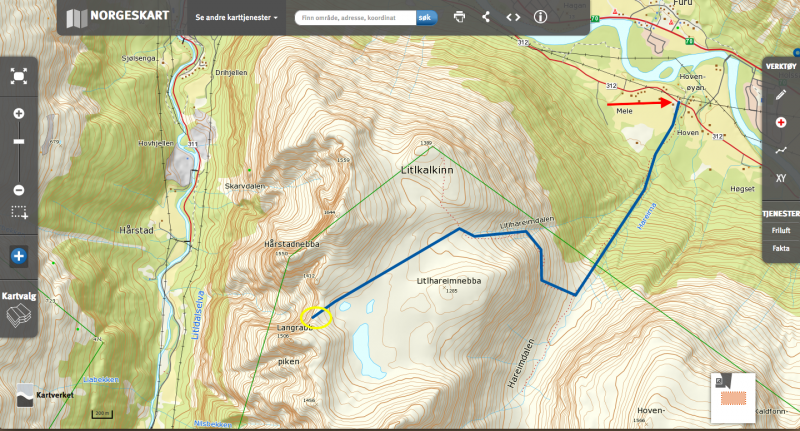The height and width of the screenshot is (431, 800).
Task: Click the overview minimap thumbnail
Action: 734,398
